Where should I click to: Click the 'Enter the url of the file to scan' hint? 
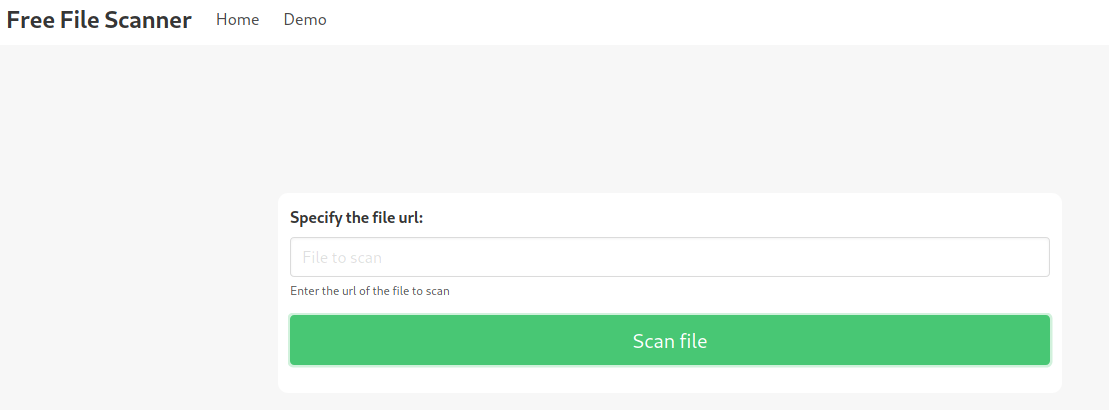[x=369, y=291]
